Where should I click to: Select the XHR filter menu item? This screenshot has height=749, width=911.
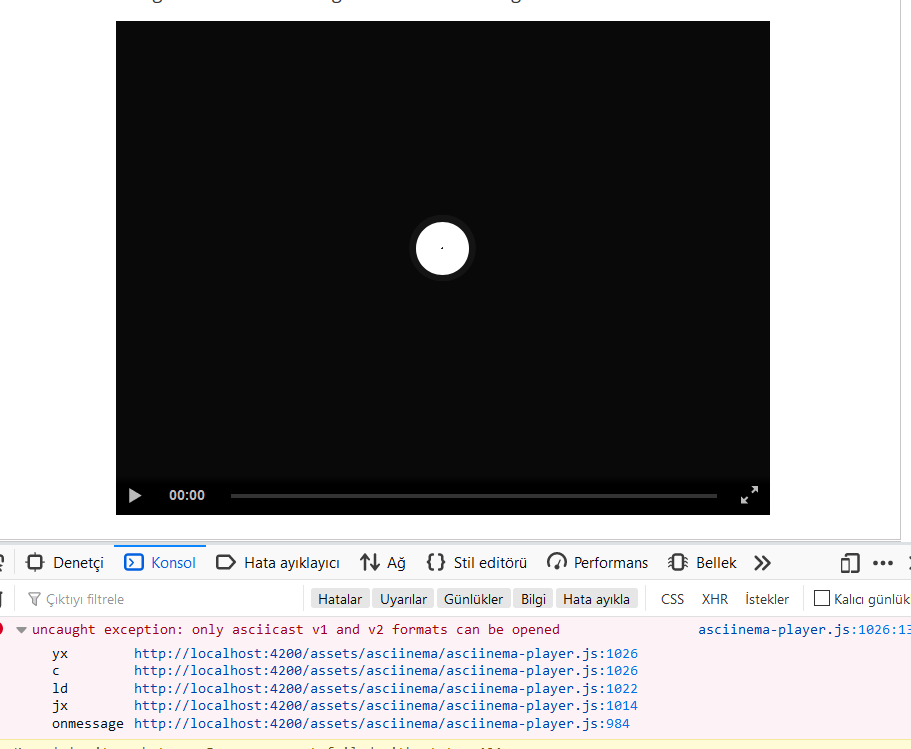[714, 598]
